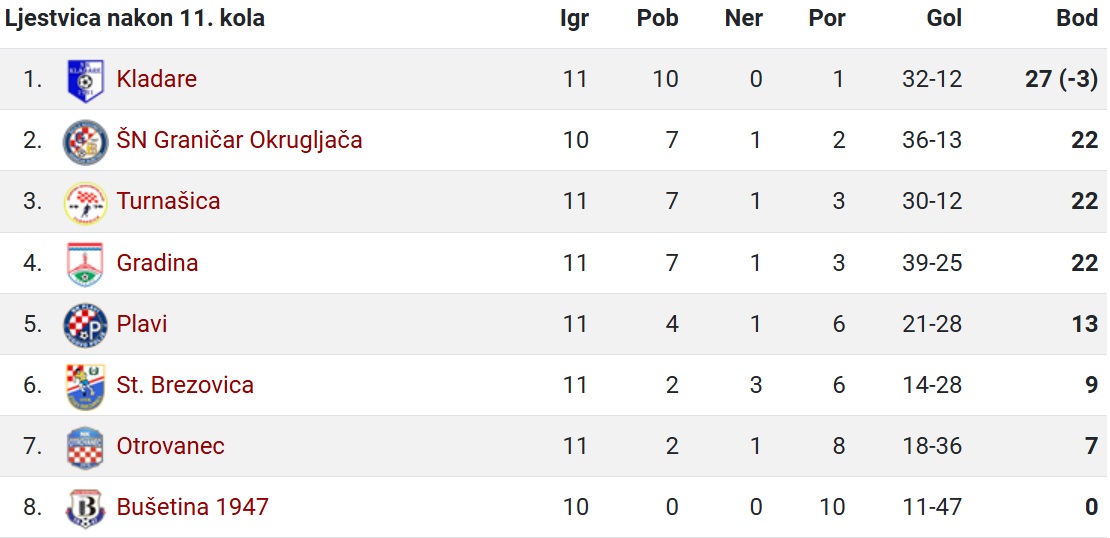Open the Turnašica team link
This screenshot has width=1110, height=538.
168,201
